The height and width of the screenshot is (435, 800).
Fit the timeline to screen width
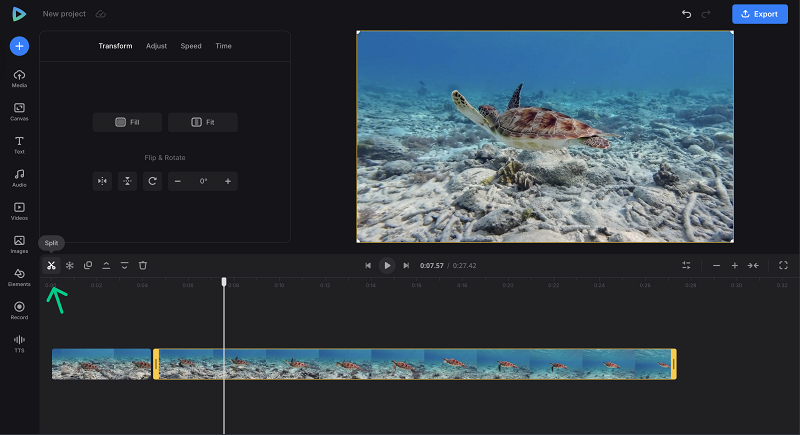(x=753, y=265)
